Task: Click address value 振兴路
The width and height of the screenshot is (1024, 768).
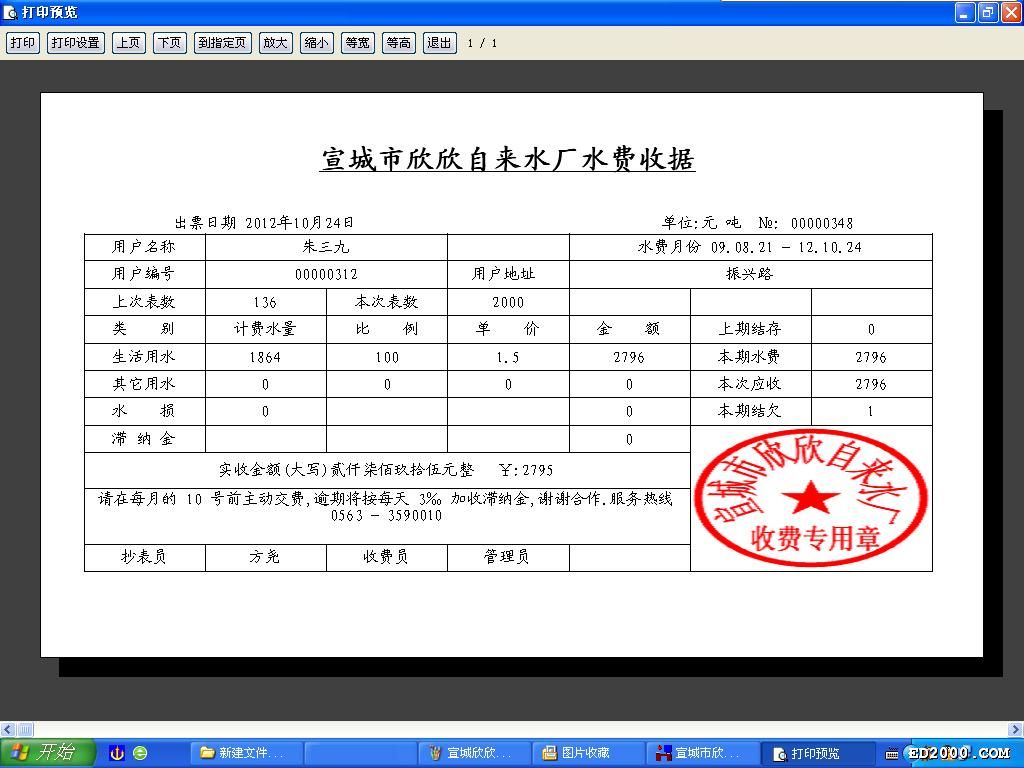Action: (750, 274)
